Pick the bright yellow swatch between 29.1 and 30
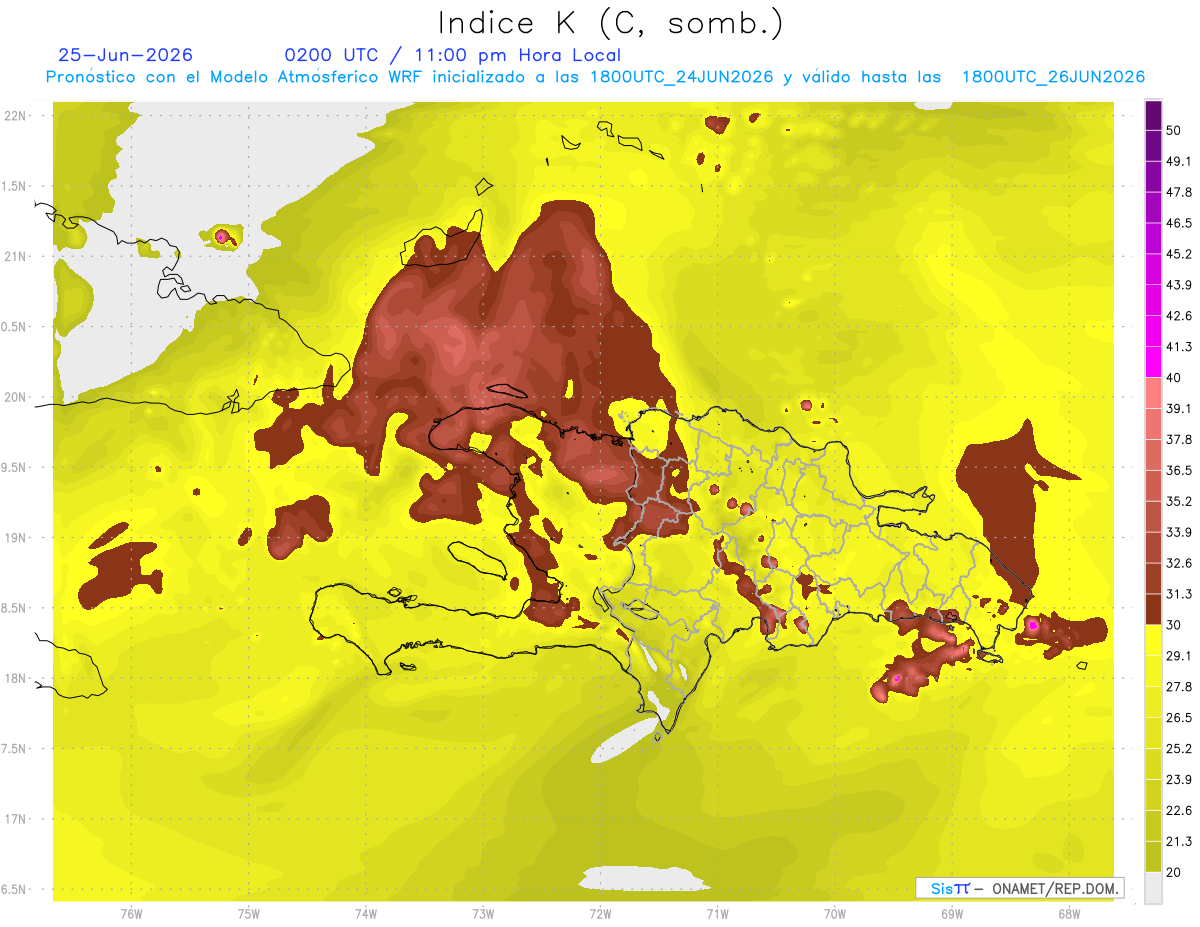The image size is (1200, 927). (x=1153, y=640)
